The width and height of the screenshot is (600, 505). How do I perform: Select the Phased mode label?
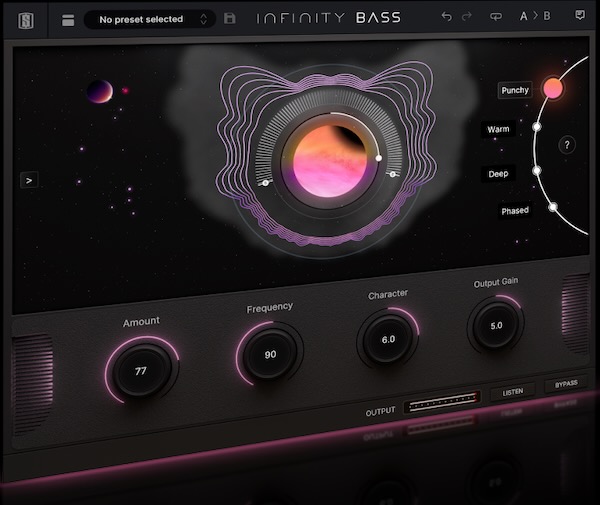515,210
